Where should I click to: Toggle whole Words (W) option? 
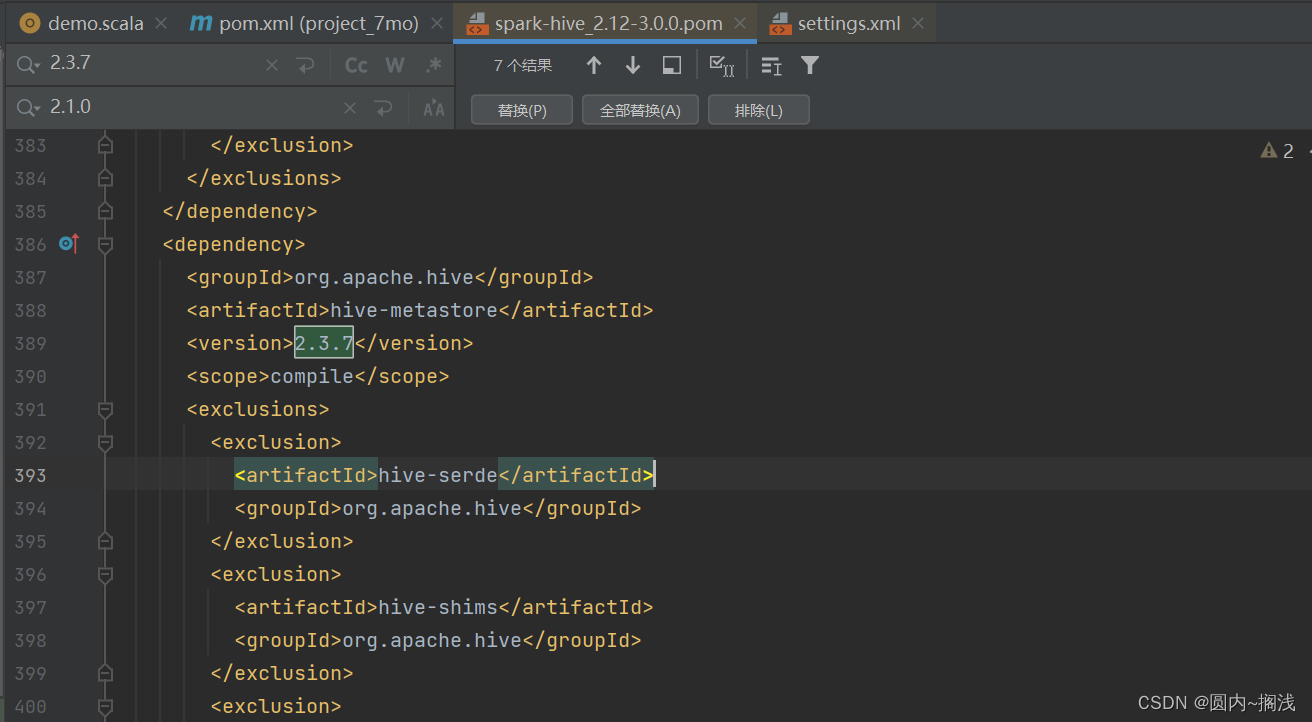click(x=395, y=65)
